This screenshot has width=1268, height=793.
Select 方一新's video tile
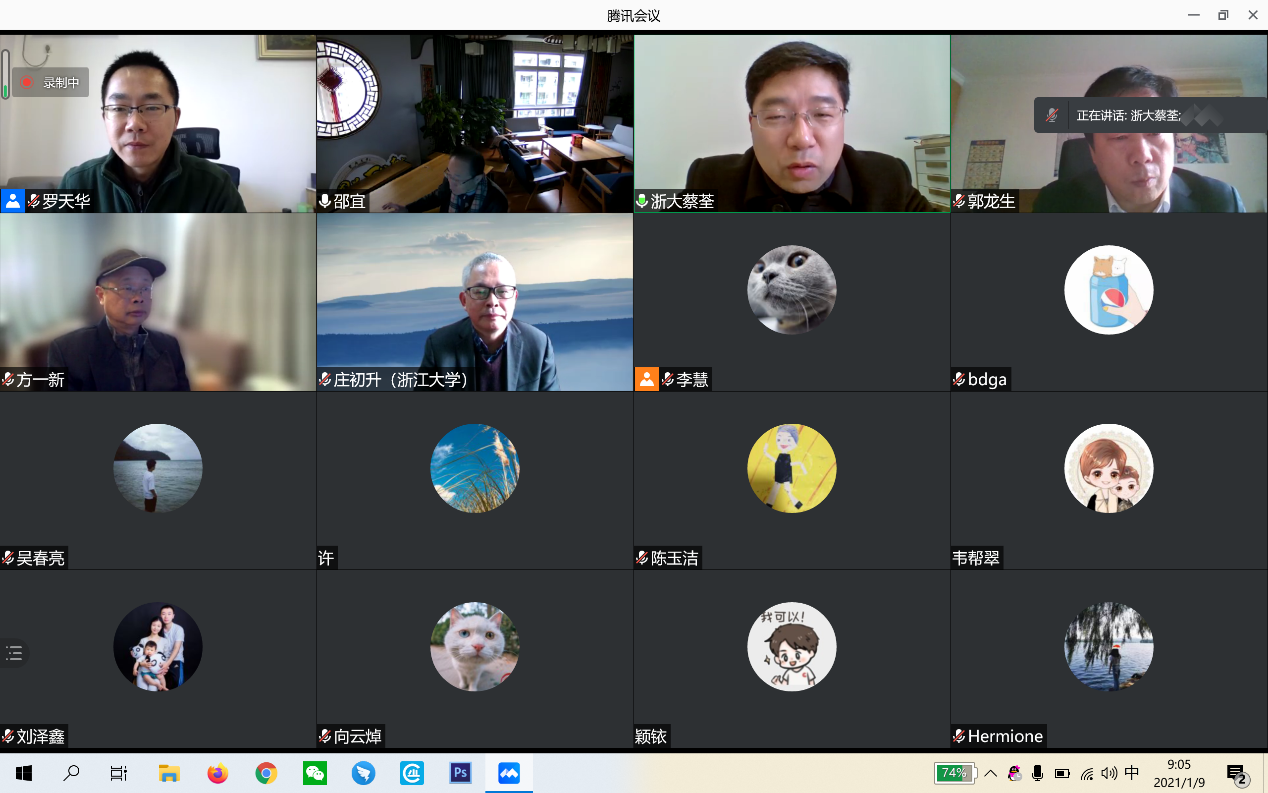pyautogui.click(x=158, y=302)
